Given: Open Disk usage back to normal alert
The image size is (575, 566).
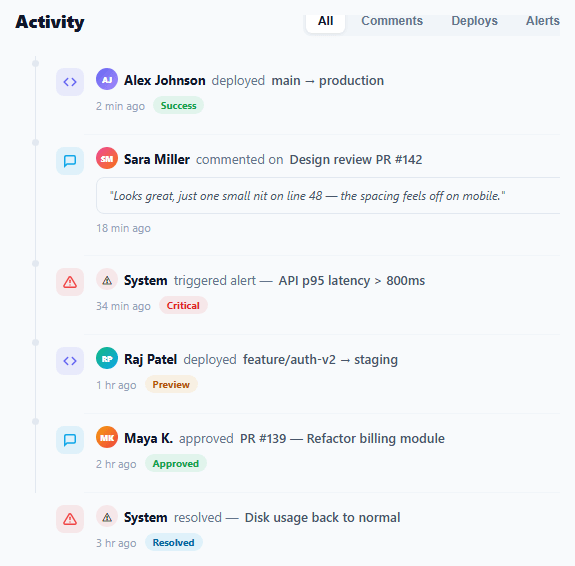Looking at the screenshot, I should [322, 518].
